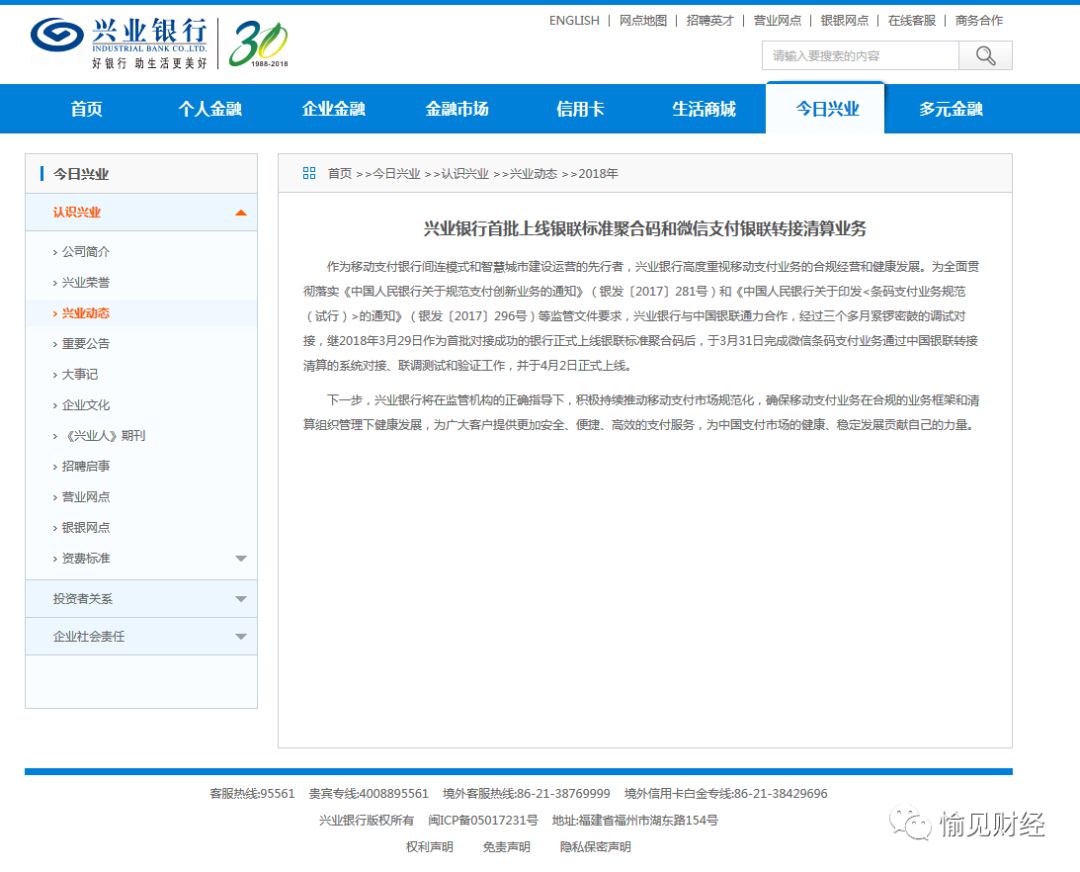The width and height of the screenshot is (1080, 872).
Task: Open 企业文化 in the sidebar
Action: 85,405
